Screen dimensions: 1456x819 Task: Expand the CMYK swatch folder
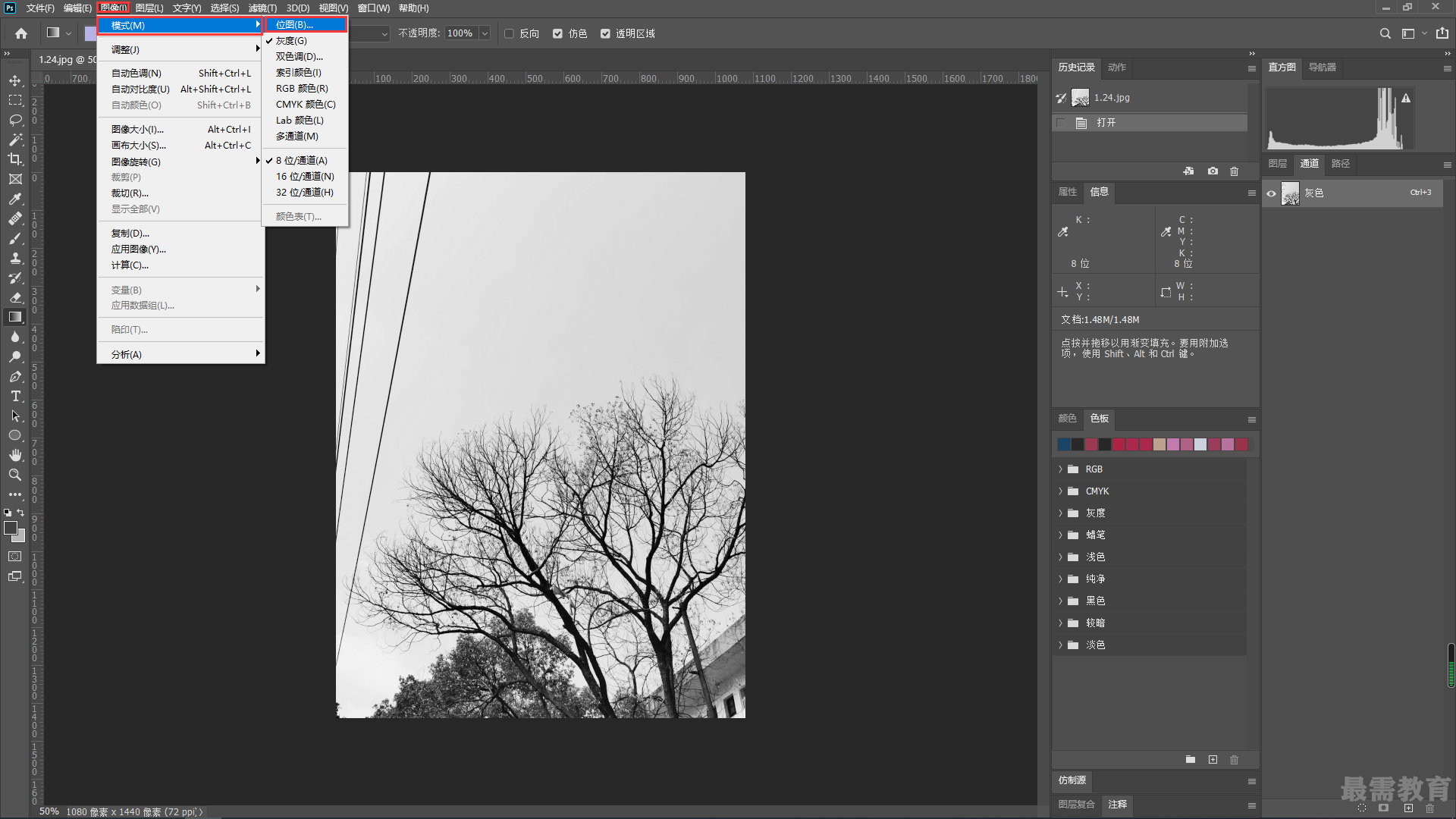point(1060,491)
